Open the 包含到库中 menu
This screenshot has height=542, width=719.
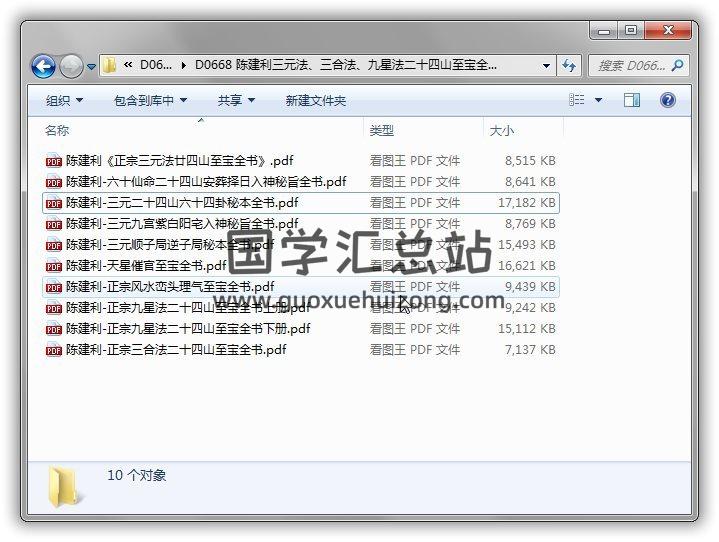(150, 100)
